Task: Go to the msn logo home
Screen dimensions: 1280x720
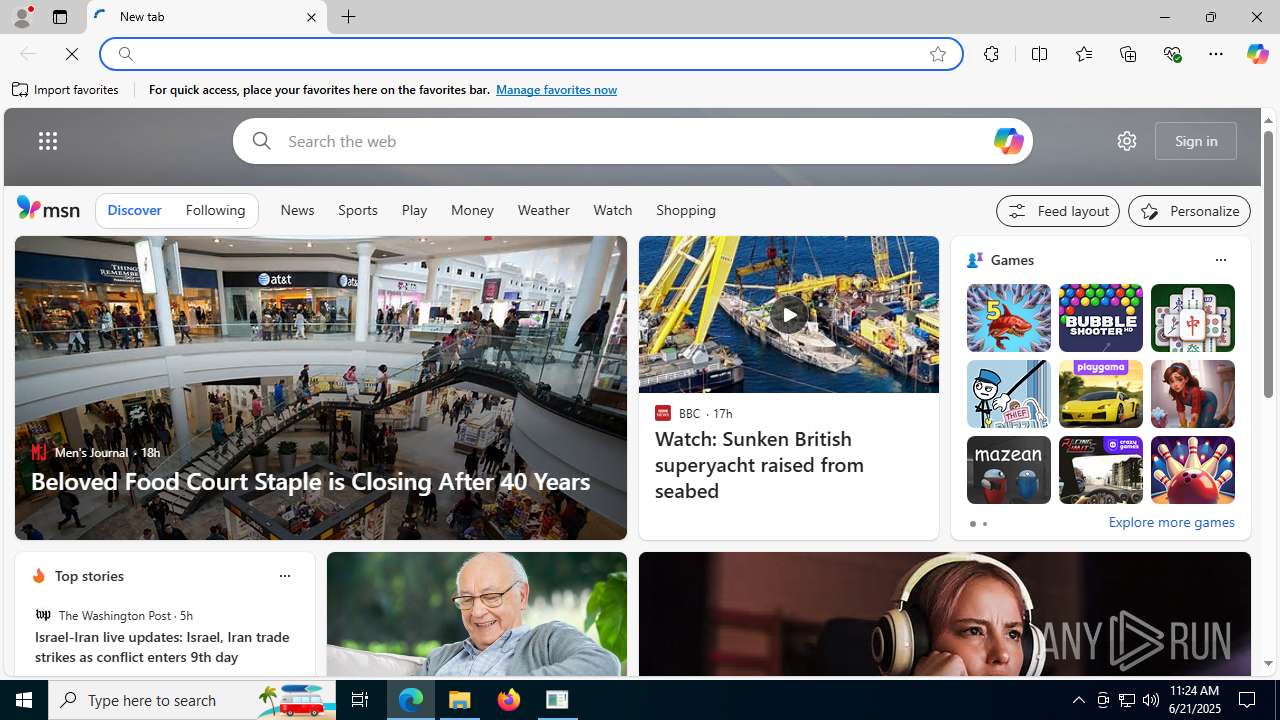Action: tap(48, 208)
